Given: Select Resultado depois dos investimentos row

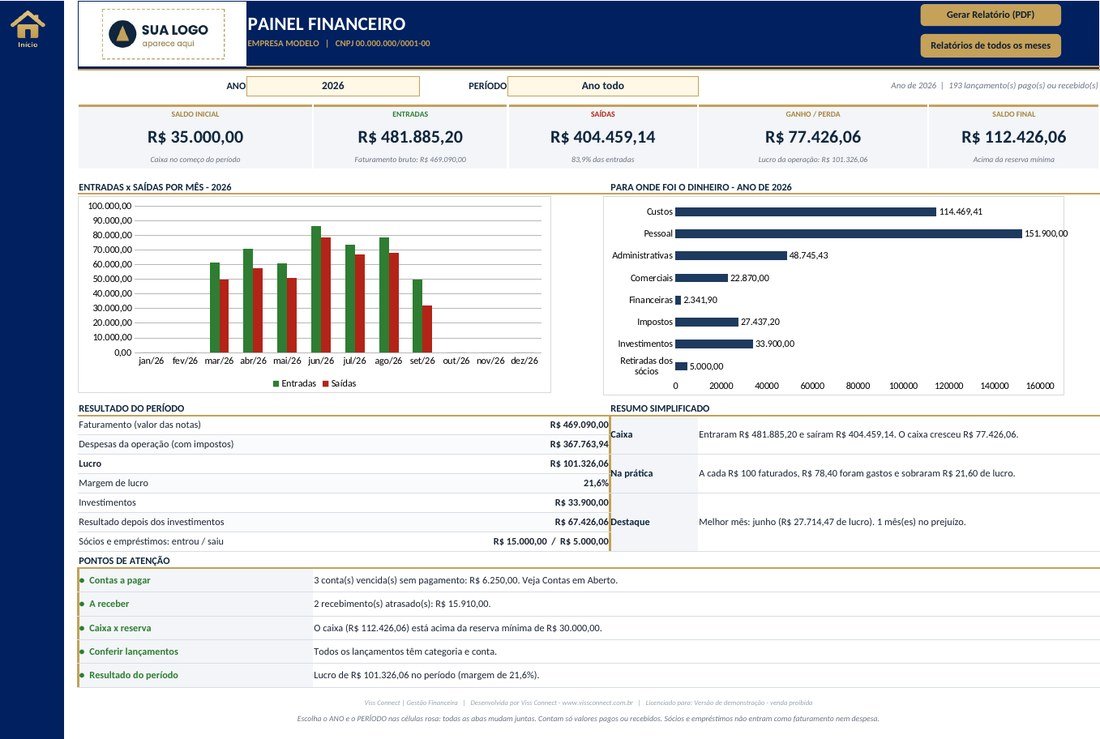Looking at the screenshot, I should point(344,522).
